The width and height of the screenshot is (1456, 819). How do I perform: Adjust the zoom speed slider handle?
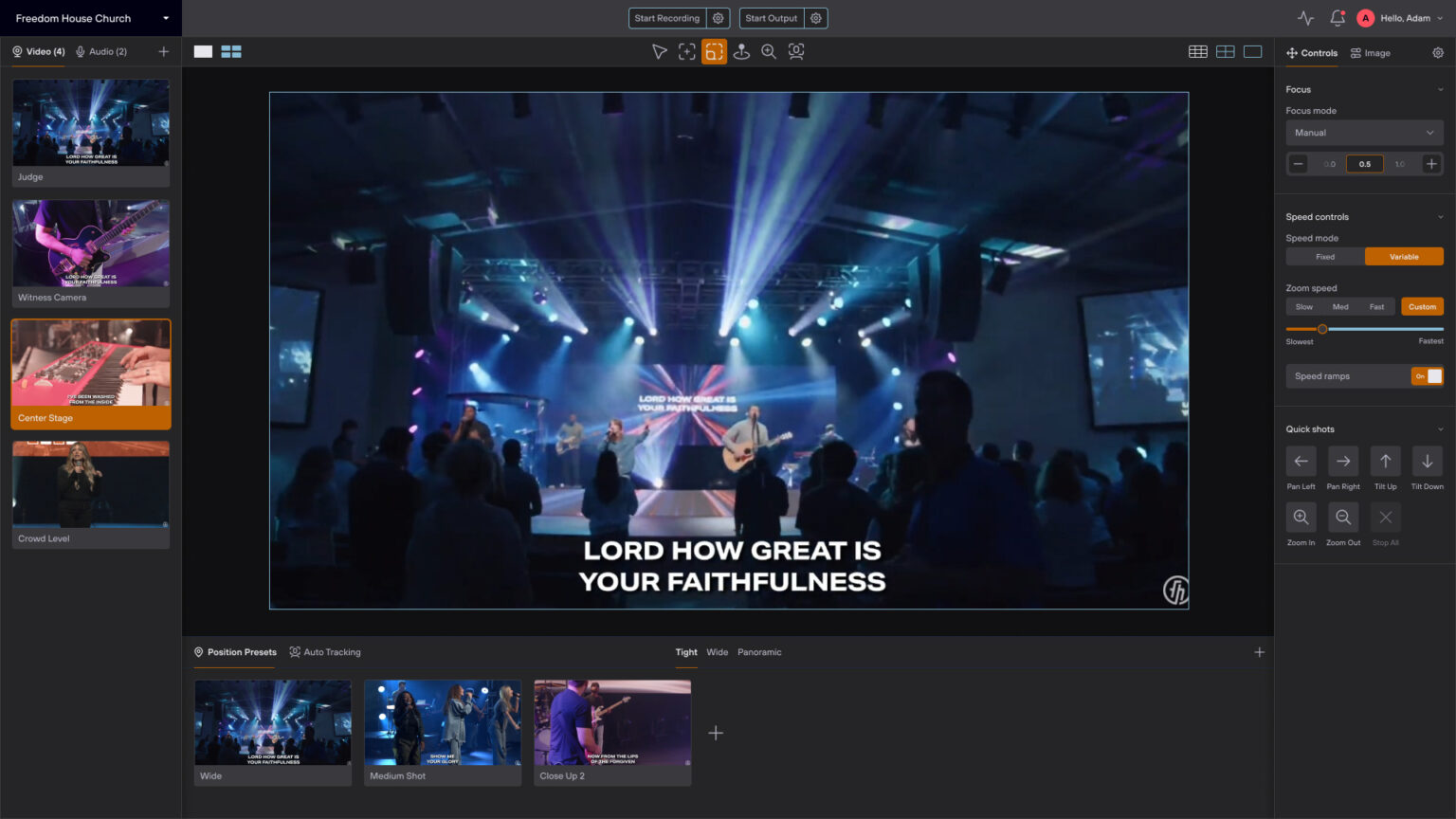(x=1322, y=329)
